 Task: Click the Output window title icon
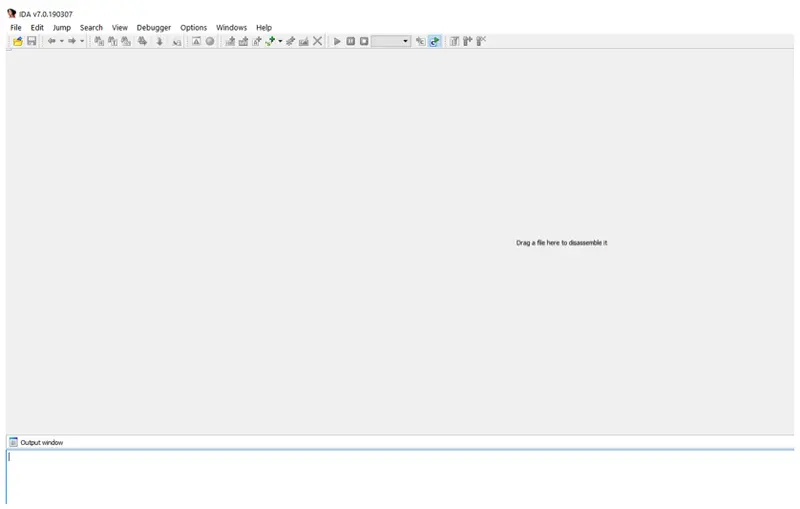coord(13,442)
